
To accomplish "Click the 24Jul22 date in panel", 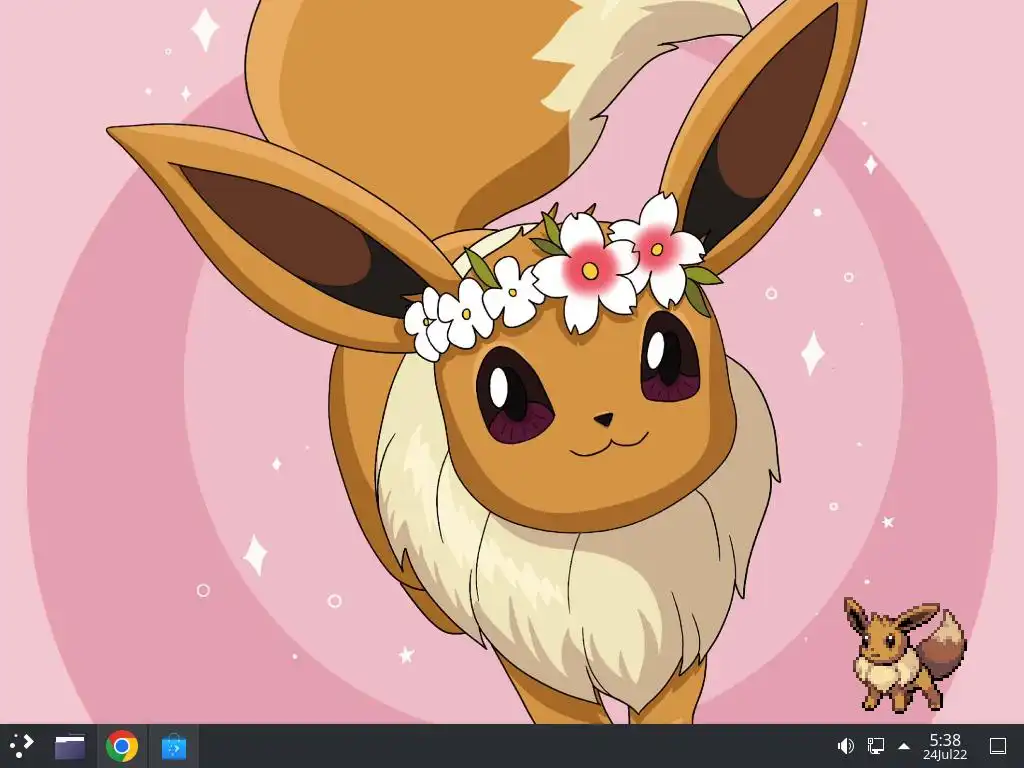I will [x=945, y=755].
